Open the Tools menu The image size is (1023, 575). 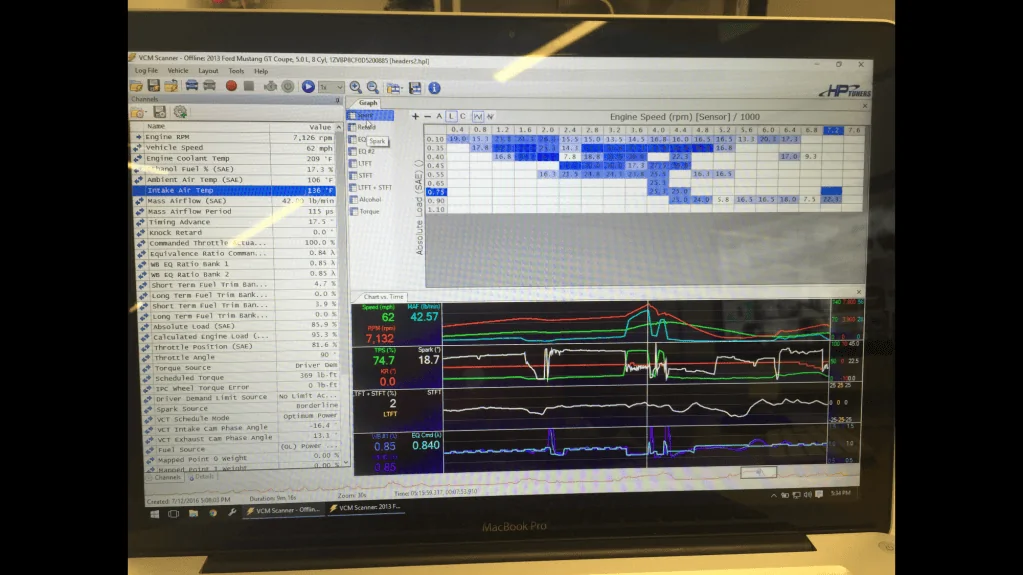click(x=236, y=71)
